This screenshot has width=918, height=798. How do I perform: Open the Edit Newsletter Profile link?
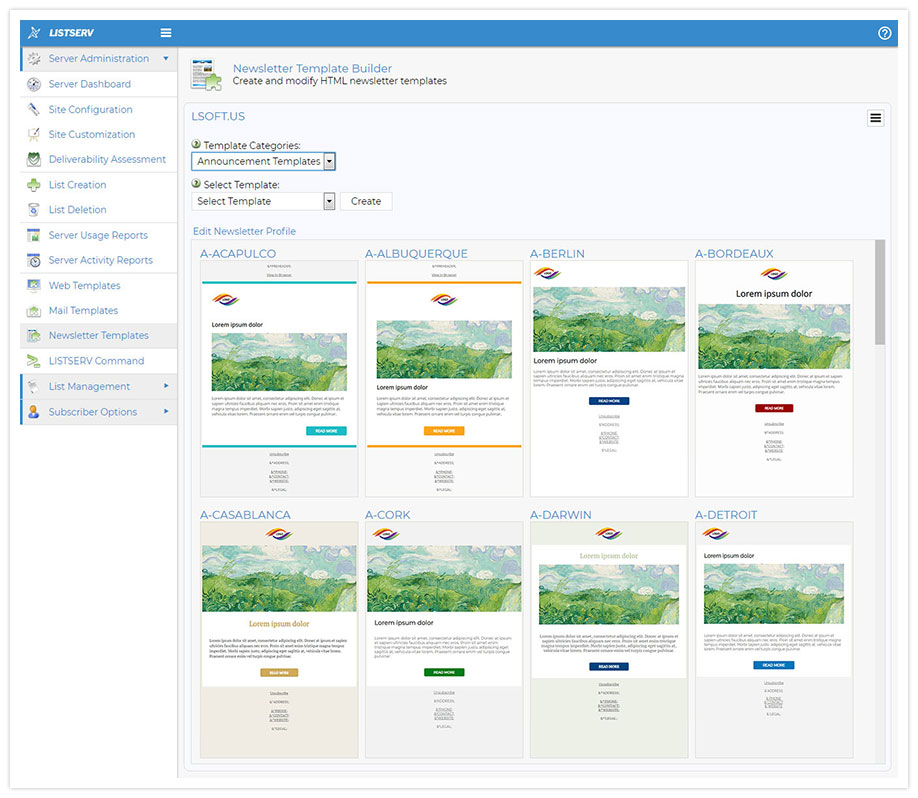click(244, 231)
